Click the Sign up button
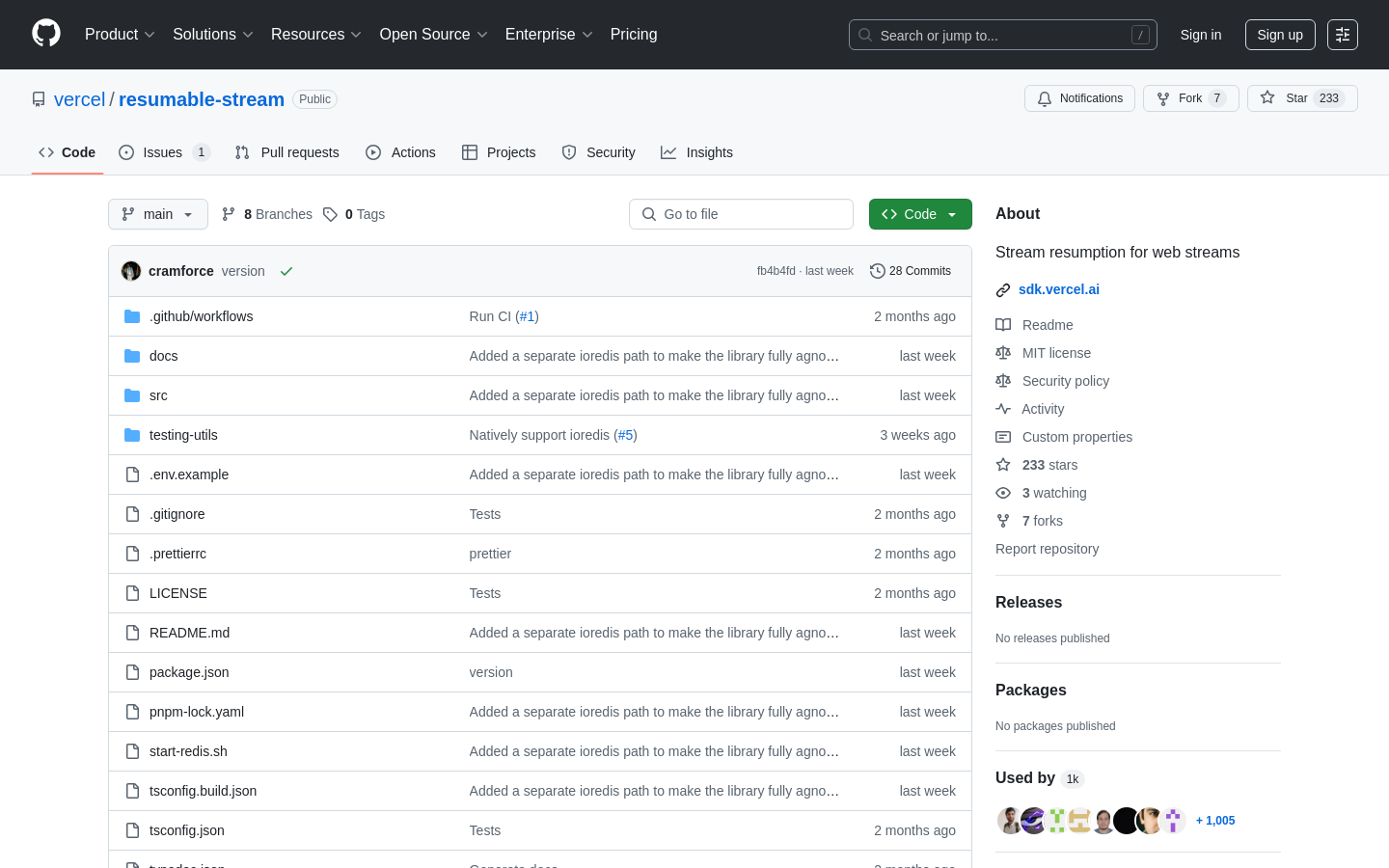 click(1280, 35)
